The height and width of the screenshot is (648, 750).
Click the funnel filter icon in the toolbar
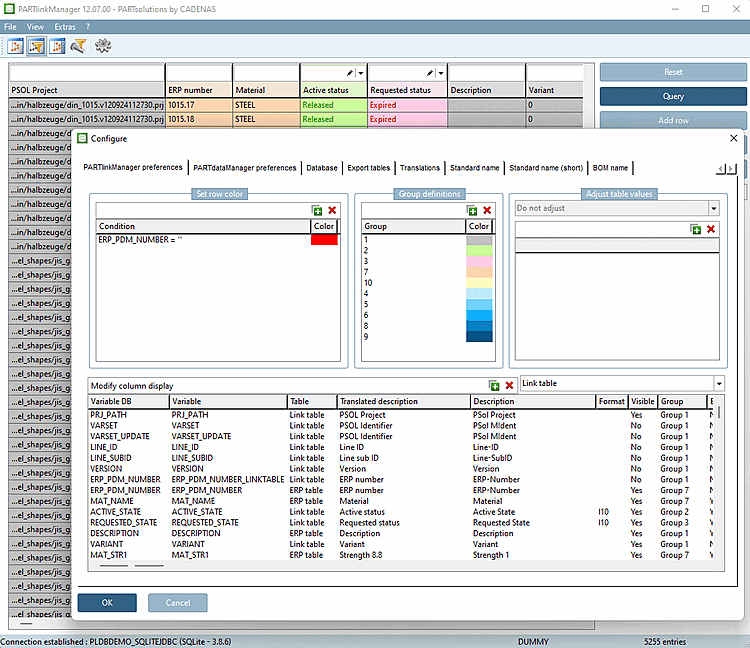tap(78, 46)
